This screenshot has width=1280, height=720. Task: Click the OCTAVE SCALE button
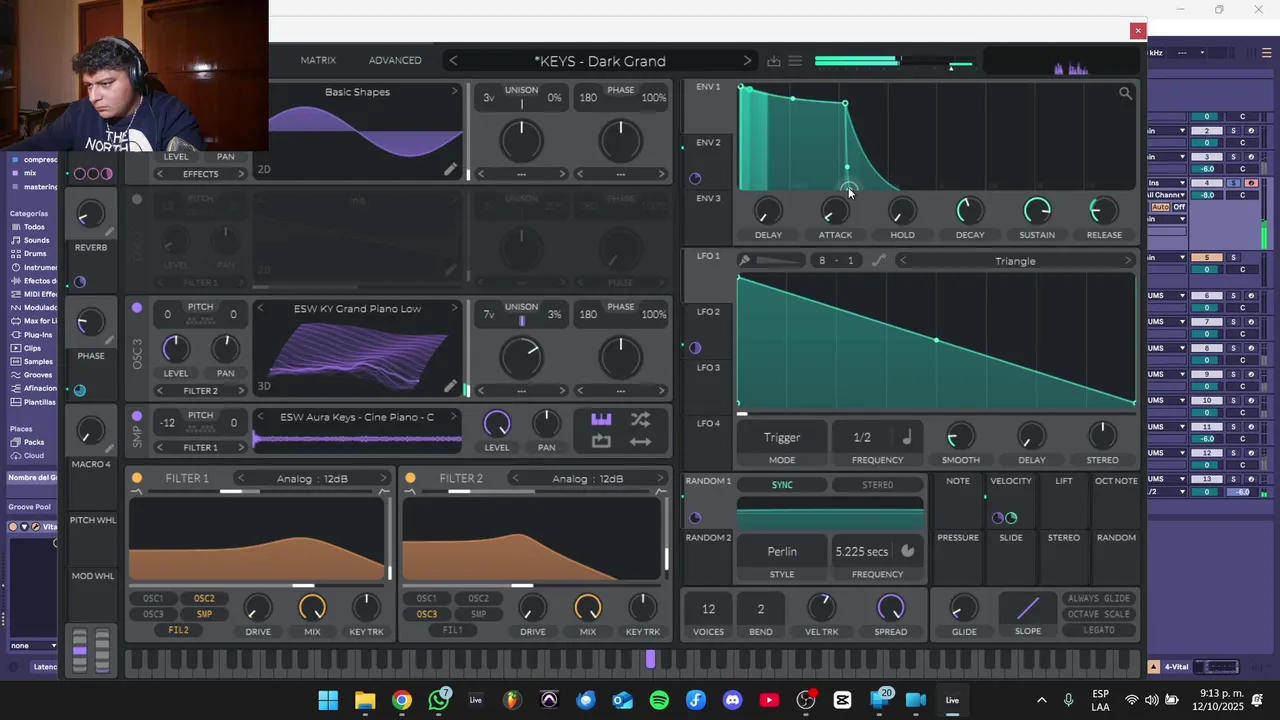point(1099,614)
